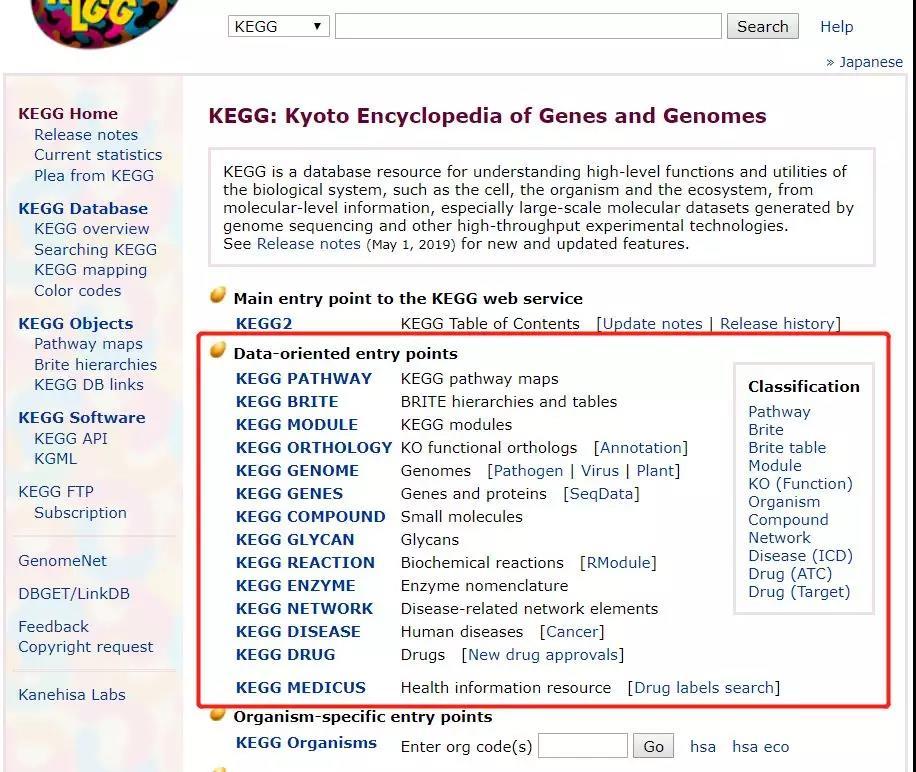Open Current statistics sidebar link
The height and width of the screenshot is (772, 916).
coord(98,155)
